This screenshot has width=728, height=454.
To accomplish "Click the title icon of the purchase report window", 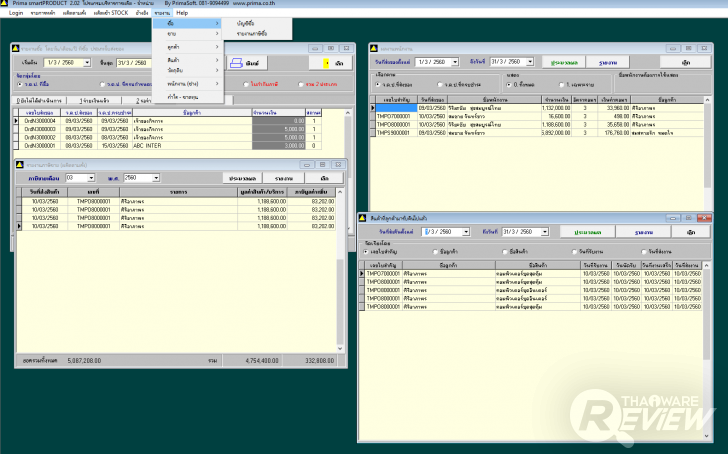I will click(15, 48).
